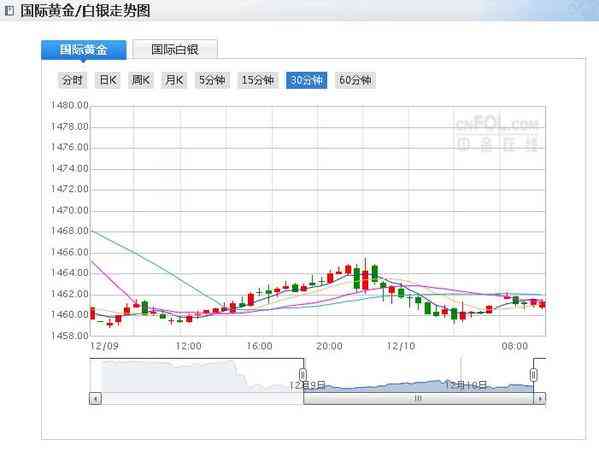The width and height of the screenshot is (599, 451).
Task: Click the right range selector handle
Action: click(534, 375)
